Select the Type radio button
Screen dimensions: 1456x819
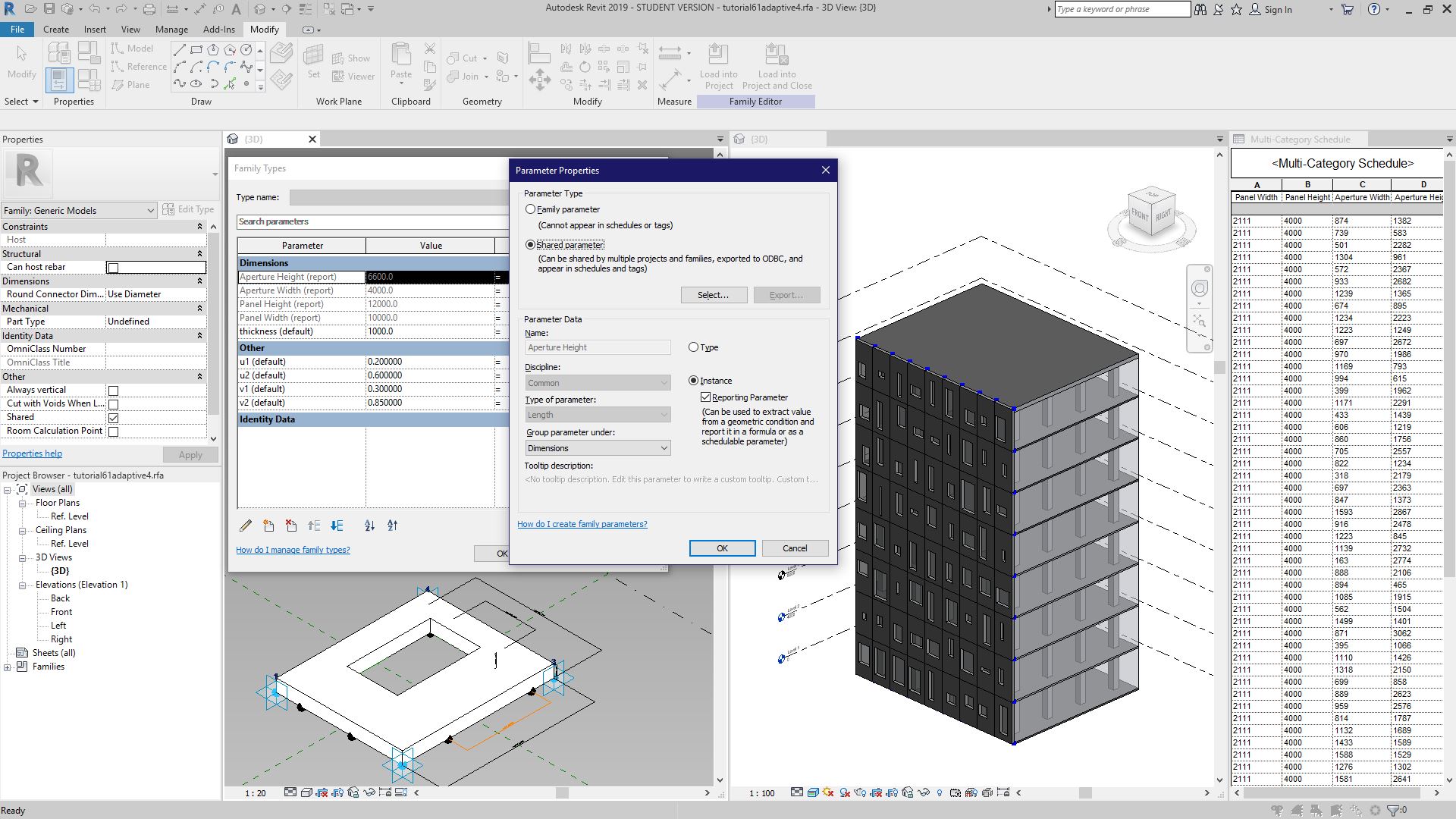(x=693, y=347)
